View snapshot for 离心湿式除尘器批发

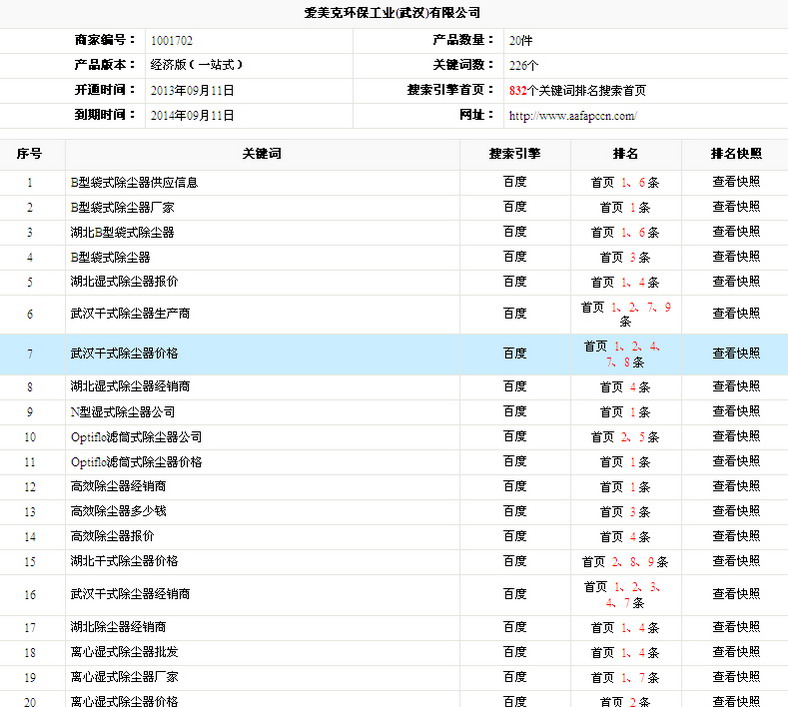click(736, 652)
